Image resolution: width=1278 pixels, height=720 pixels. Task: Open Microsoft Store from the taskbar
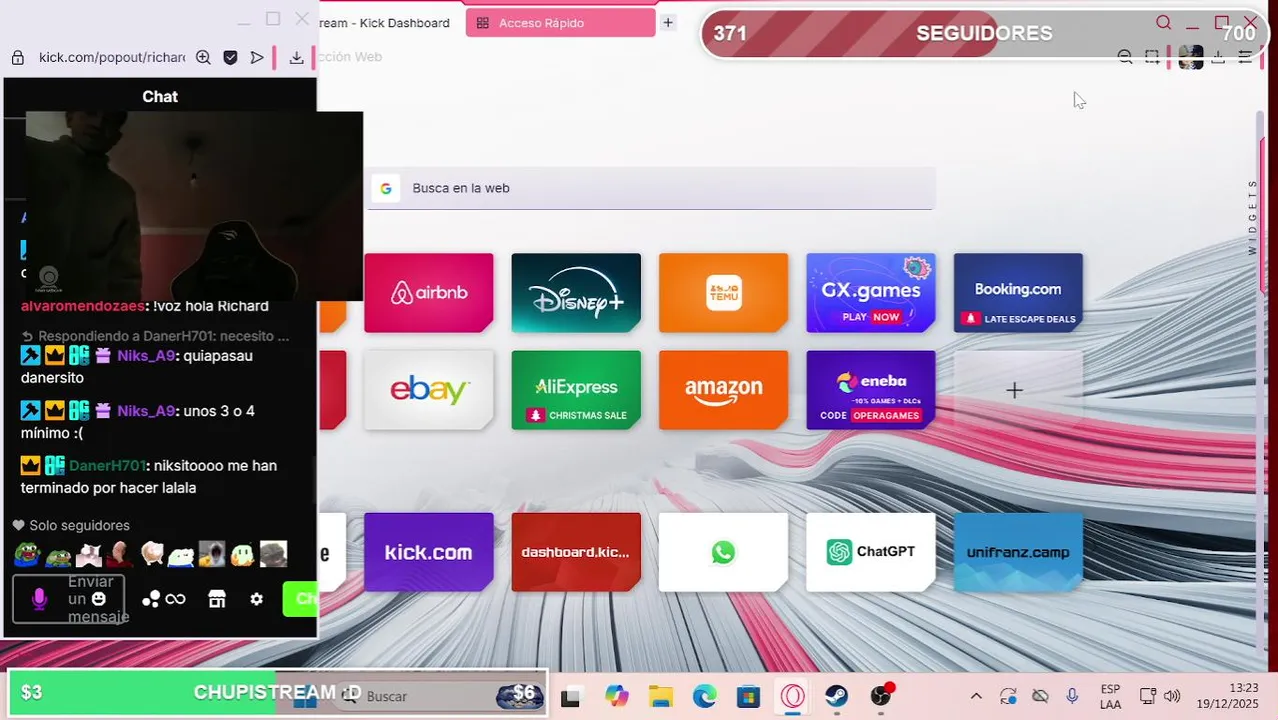tap(749, 697)
